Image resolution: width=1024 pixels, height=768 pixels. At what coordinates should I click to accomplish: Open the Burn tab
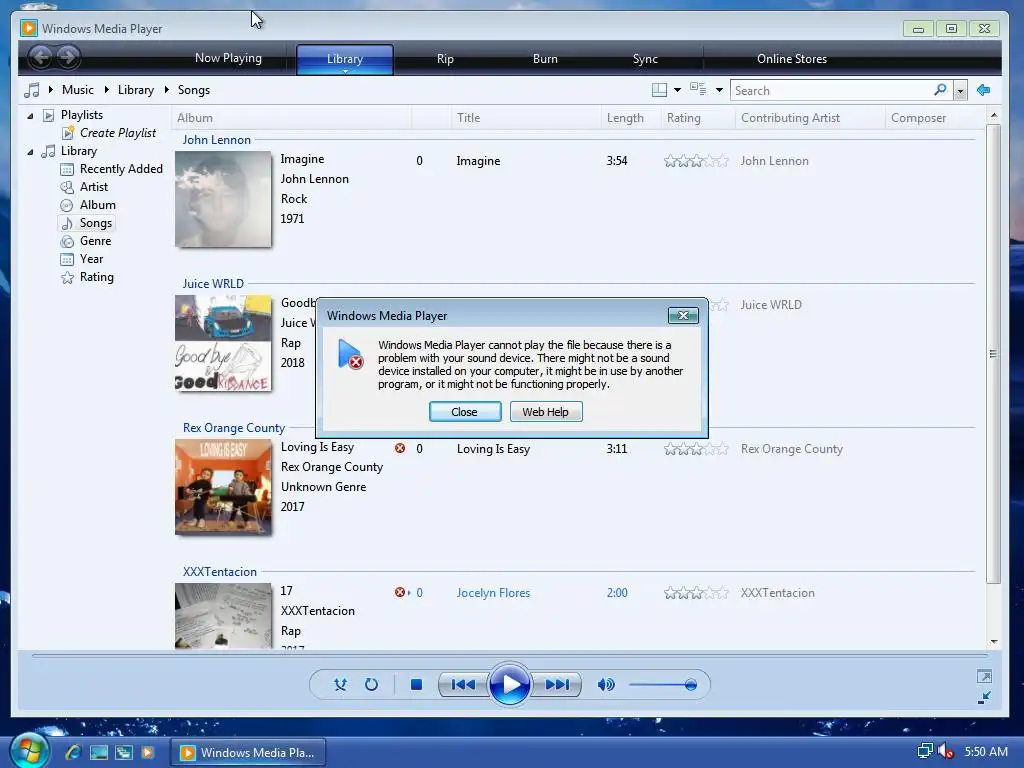tap(545, 59)
